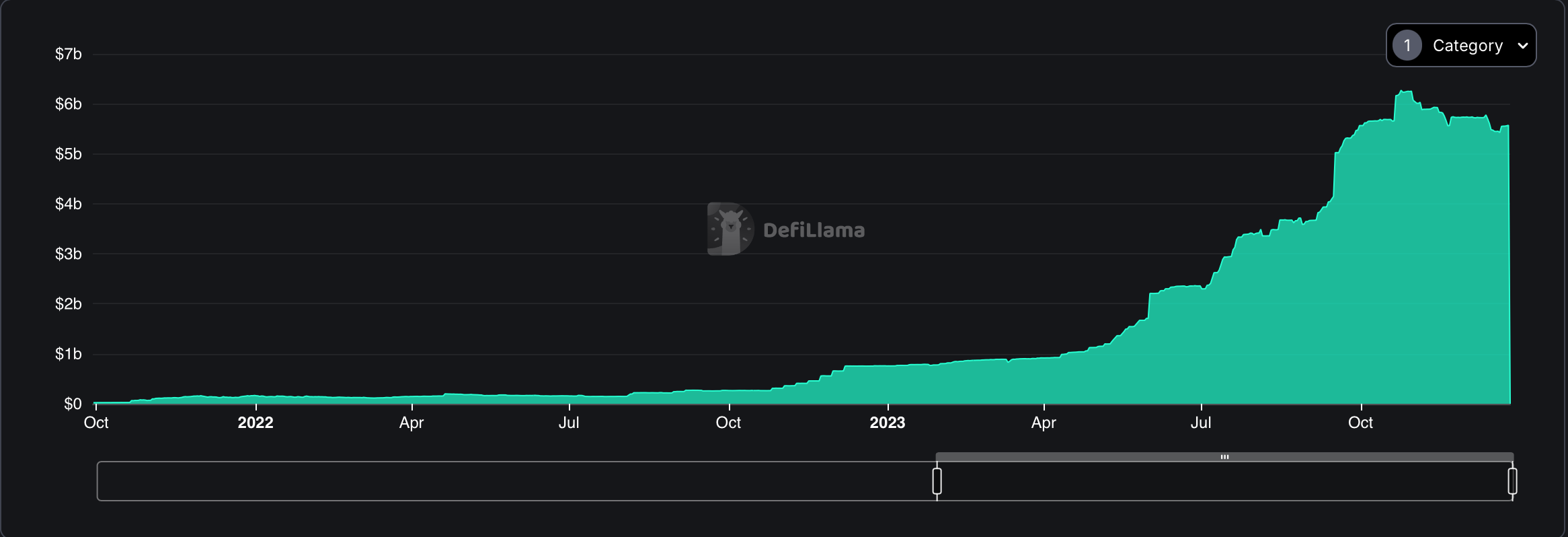Click the grey range bar grip
1568x537 pixels.
[x=1224, y=457]
